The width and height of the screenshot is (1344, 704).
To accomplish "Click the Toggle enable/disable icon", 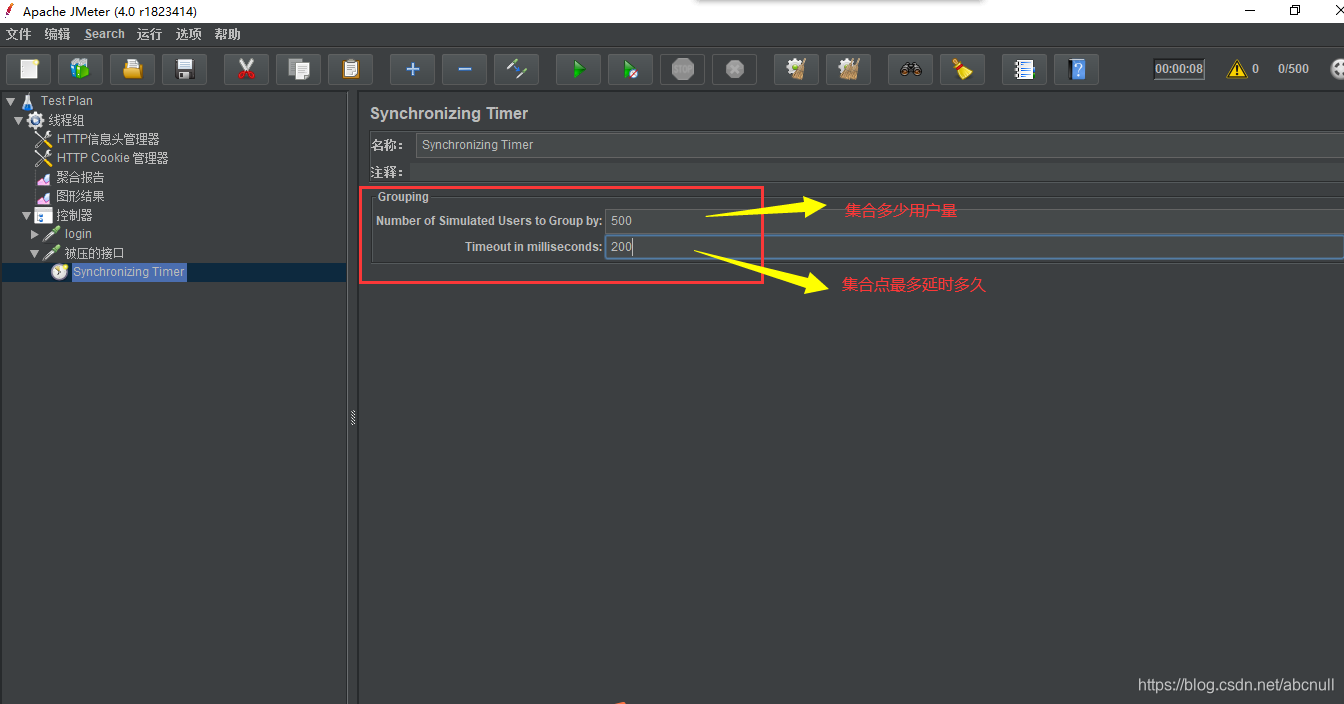I will click(516, 69).
